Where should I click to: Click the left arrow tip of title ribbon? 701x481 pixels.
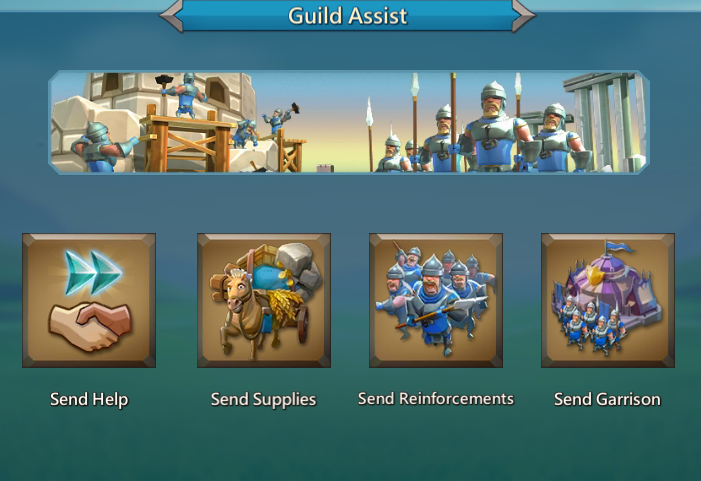[171, 16]
